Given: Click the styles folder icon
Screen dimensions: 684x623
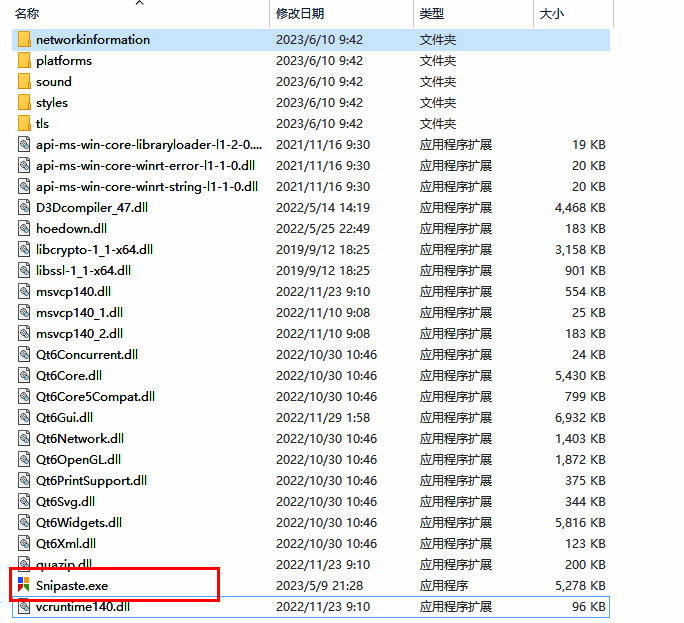Looking at the screenshot, I should (24, 103).
